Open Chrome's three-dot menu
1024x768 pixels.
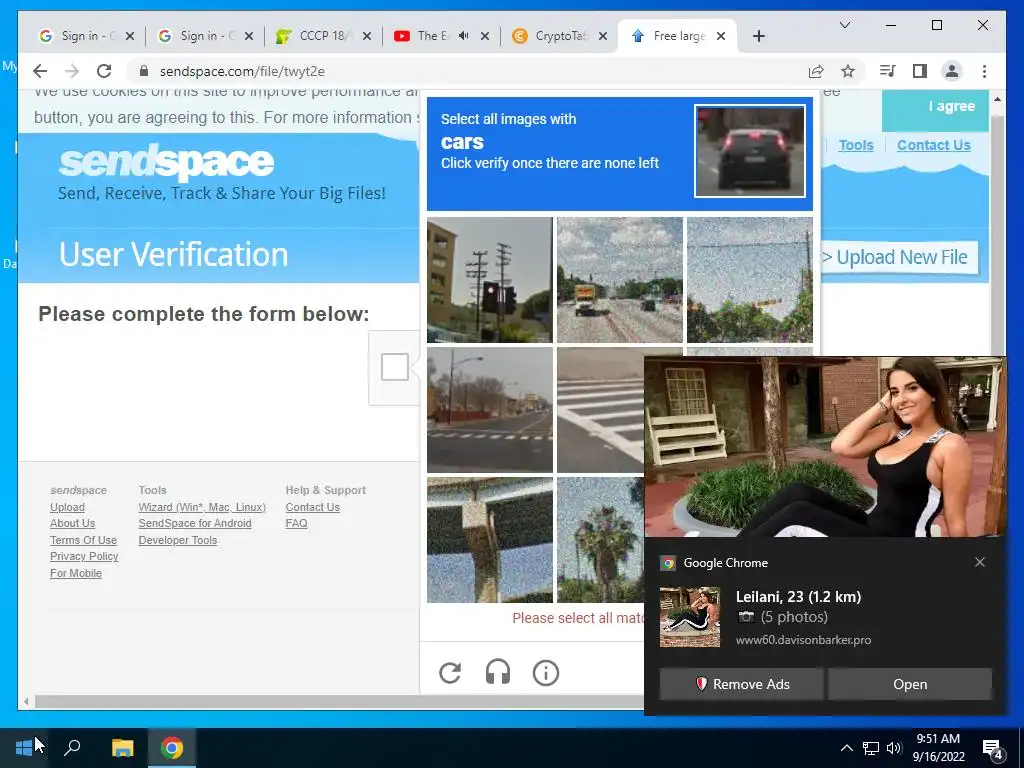coord(984,71)
